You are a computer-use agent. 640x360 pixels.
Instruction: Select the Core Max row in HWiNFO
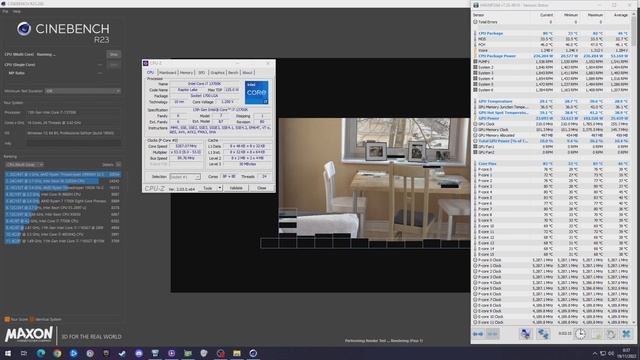coord(551,164)
